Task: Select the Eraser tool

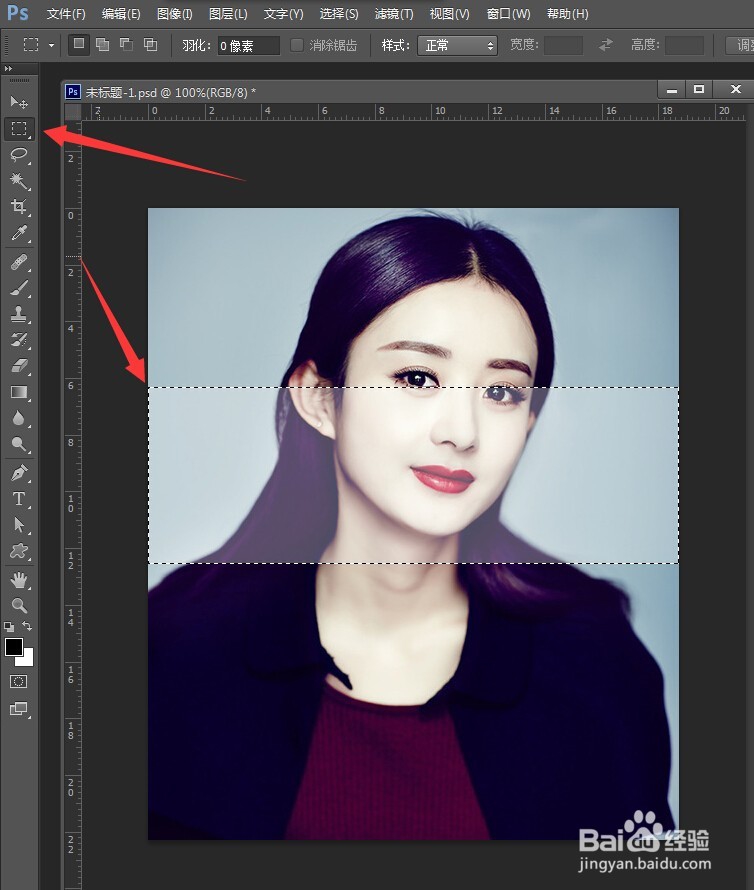Action: [19, 366]
